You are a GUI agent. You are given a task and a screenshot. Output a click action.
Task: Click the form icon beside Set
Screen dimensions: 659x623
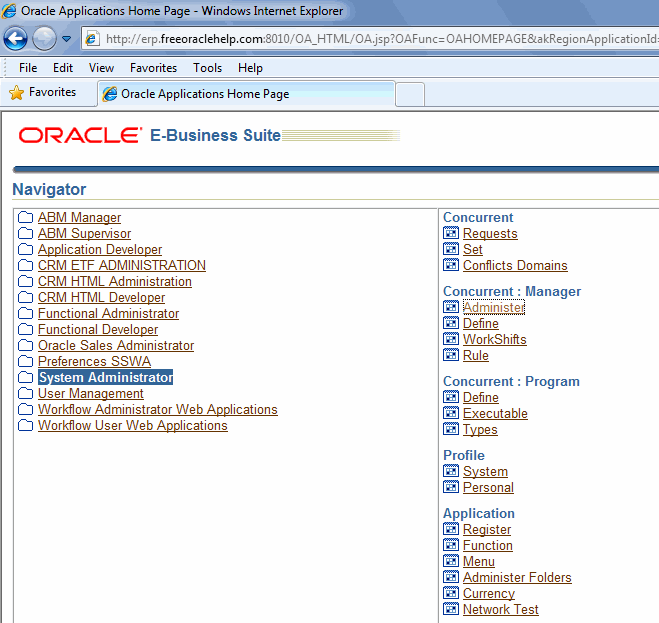click(451, 249)
